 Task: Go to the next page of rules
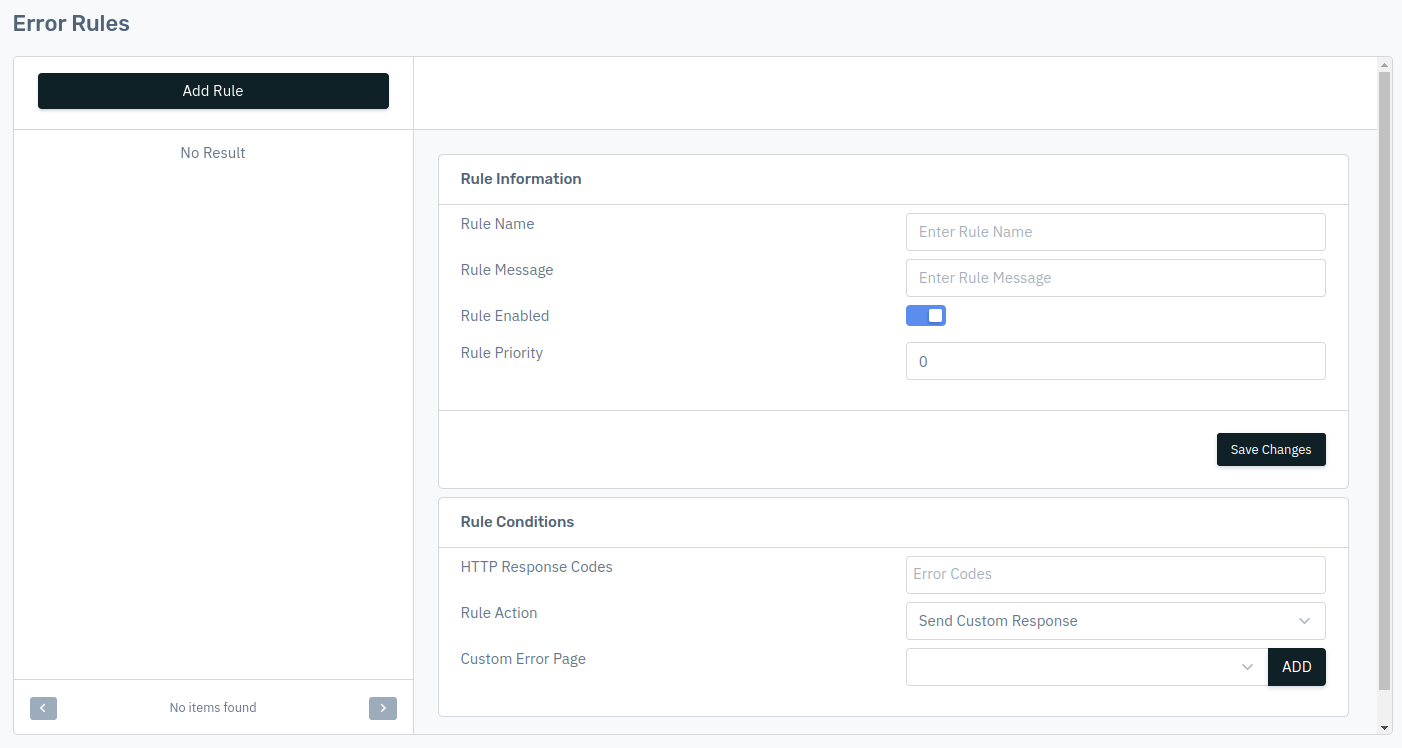[383, 708]
